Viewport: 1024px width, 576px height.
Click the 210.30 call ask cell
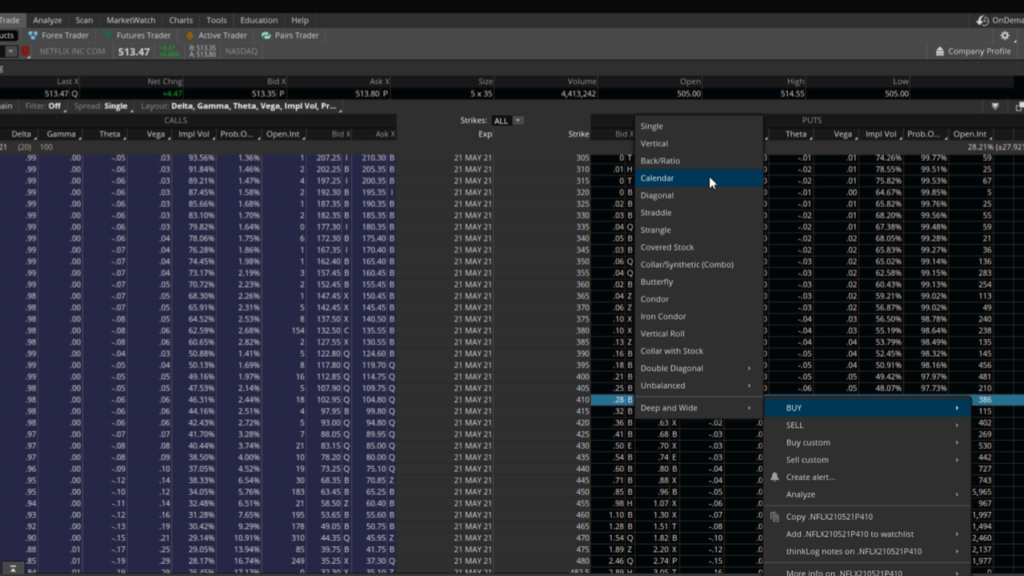(x=377, y=157)
